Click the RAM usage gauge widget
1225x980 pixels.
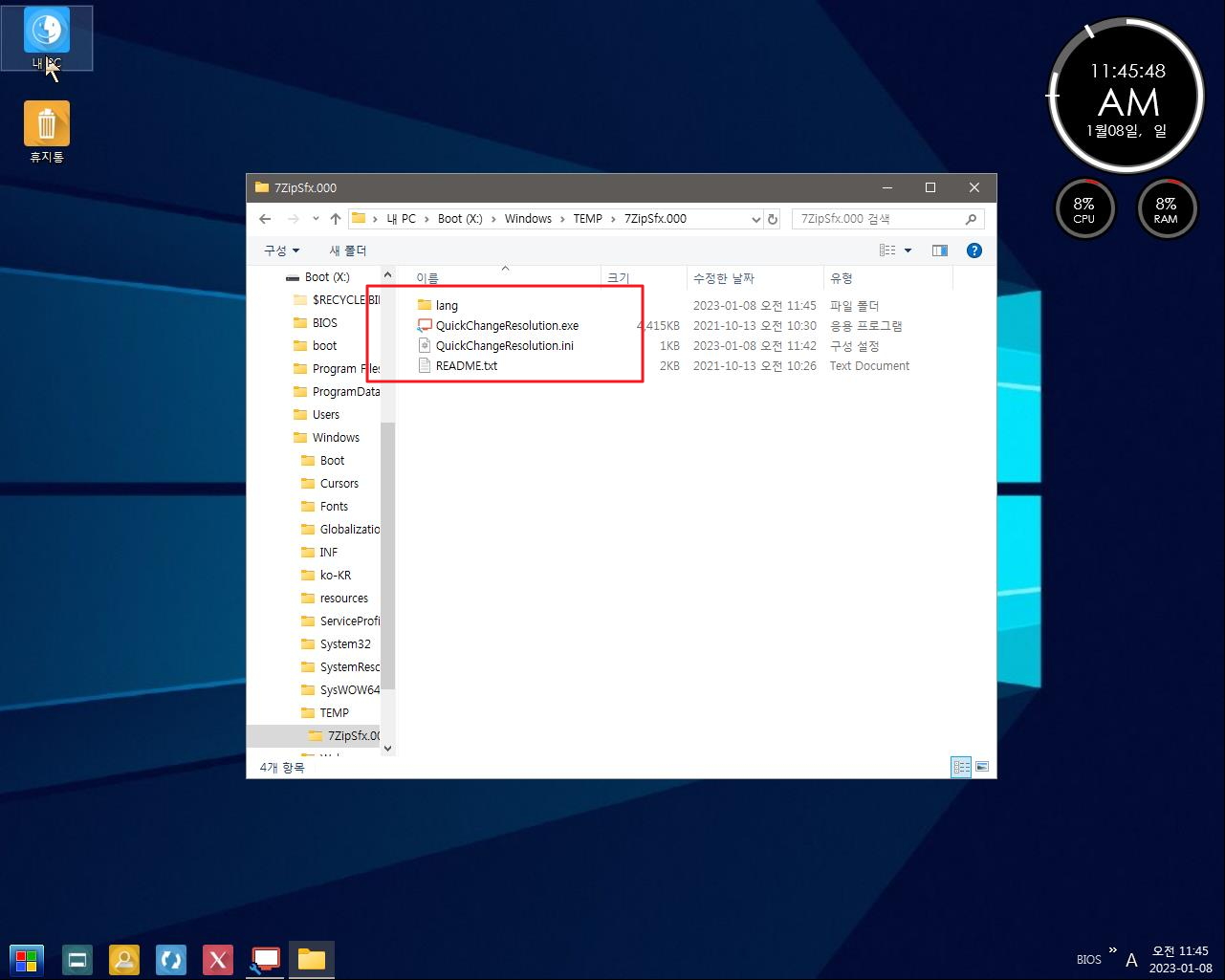1166,209
